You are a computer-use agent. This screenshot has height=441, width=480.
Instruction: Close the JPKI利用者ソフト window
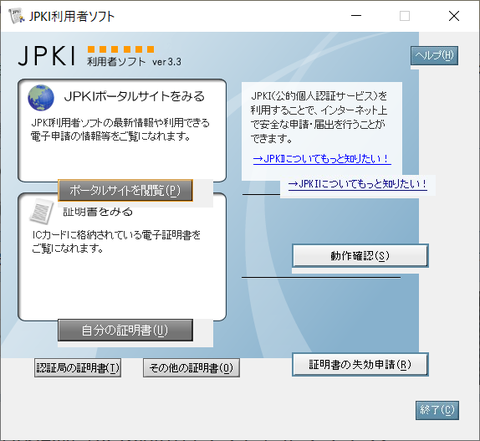[454, 16]
